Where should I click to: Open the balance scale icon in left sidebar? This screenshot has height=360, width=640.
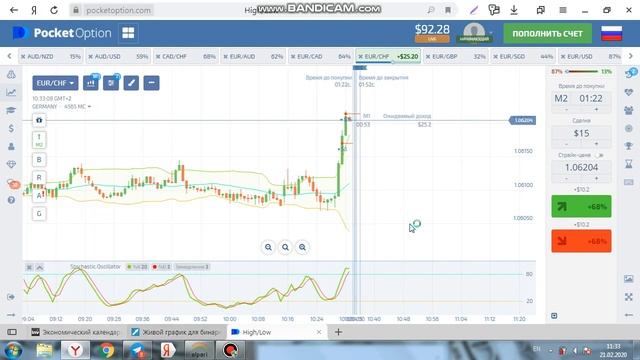pyautogui.click(x=11, y=74)
